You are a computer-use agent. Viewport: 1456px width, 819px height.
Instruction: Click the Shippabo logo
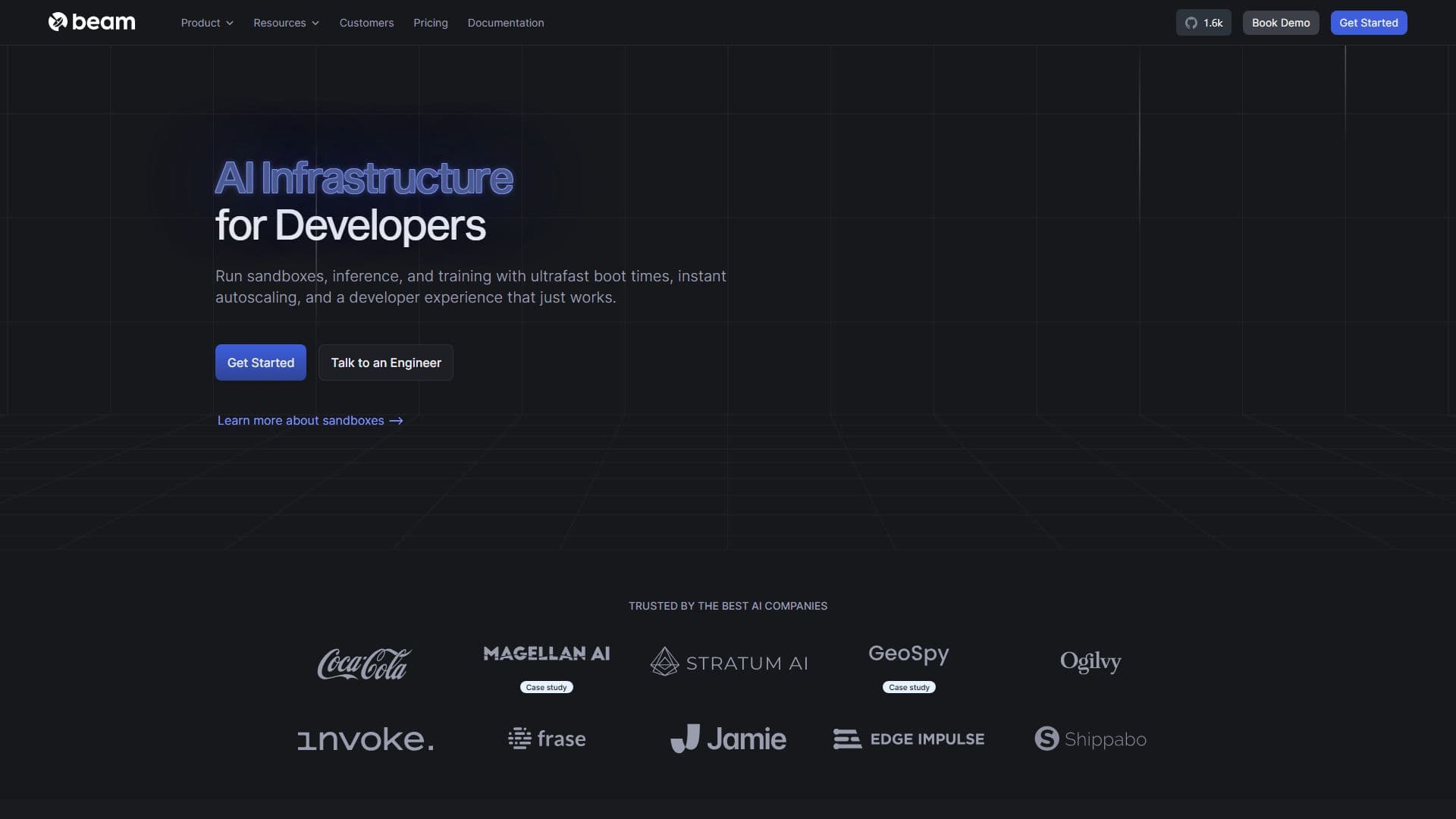(1090, 739)
